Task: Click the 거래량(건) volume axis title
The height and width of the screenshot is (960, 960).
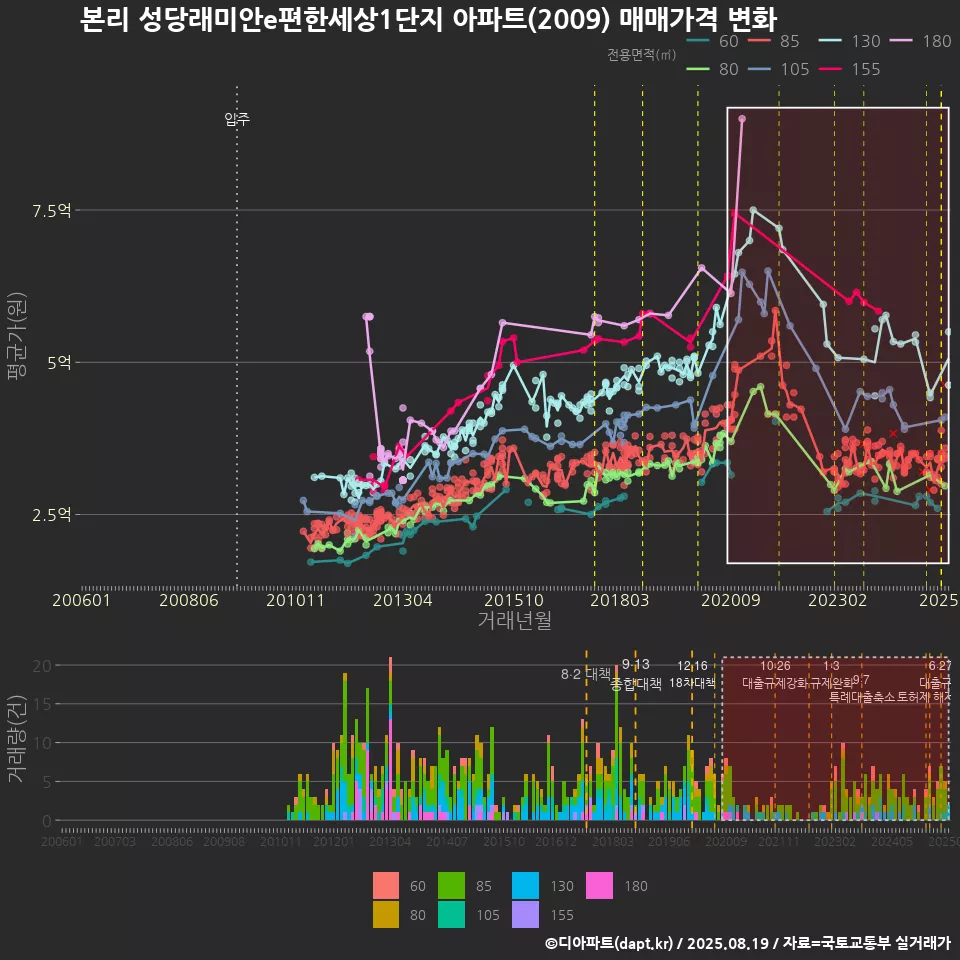Action: tap(17, 738)
